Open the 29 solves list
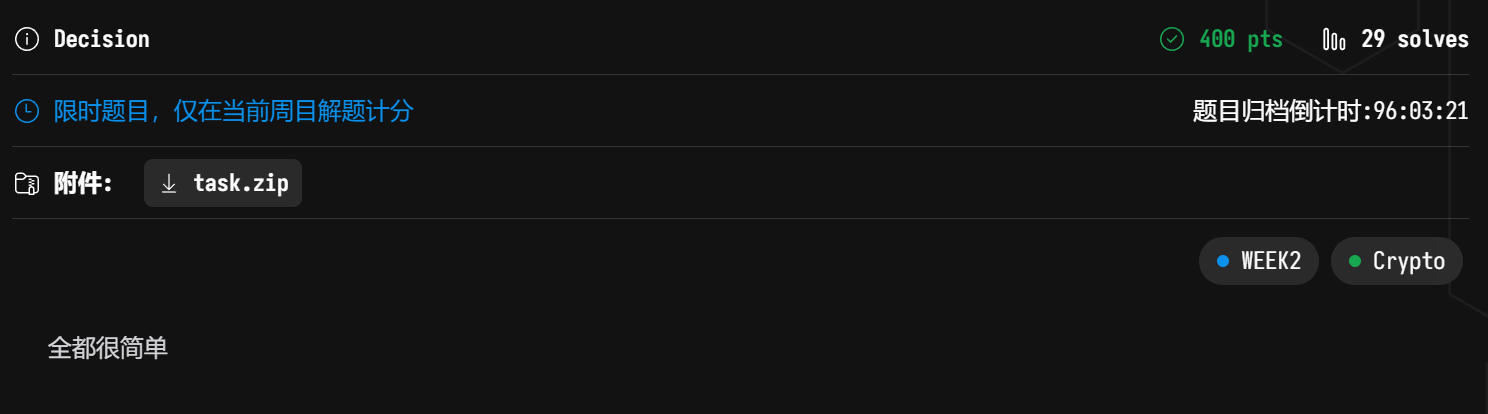 pyautogui.click(x=1414, y=39)
